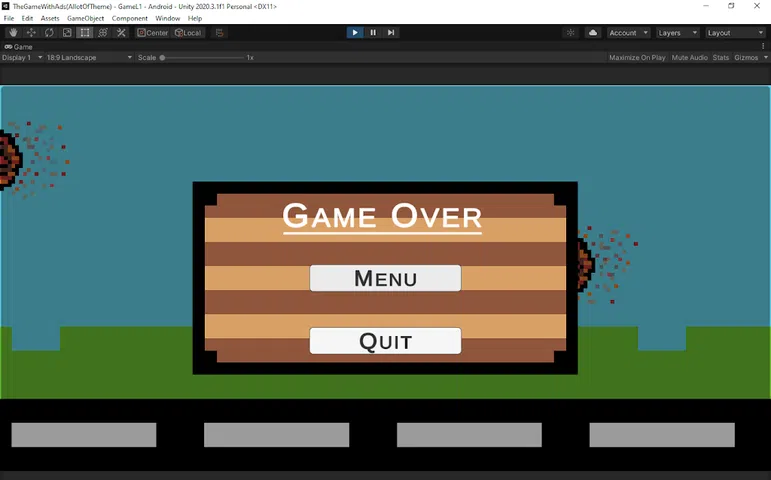Open custom editor tools icon
This screenshot has width=771, height=480.
point(122,33)
